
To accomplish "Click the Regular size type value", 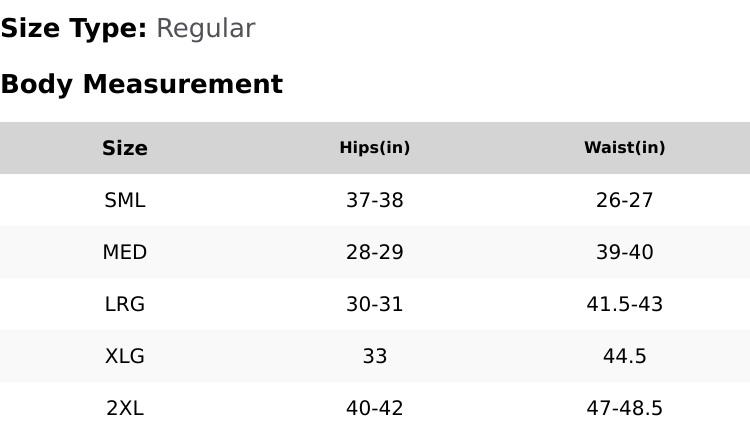I will click(205, 29).
